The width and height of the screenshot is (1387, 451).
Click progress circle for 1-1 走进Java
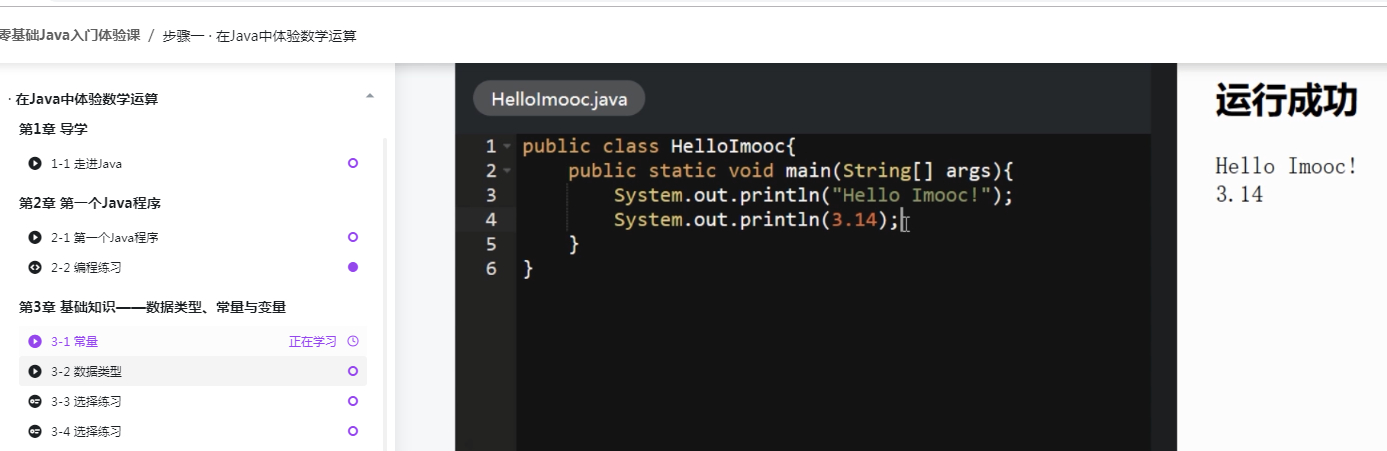(352, 163)
